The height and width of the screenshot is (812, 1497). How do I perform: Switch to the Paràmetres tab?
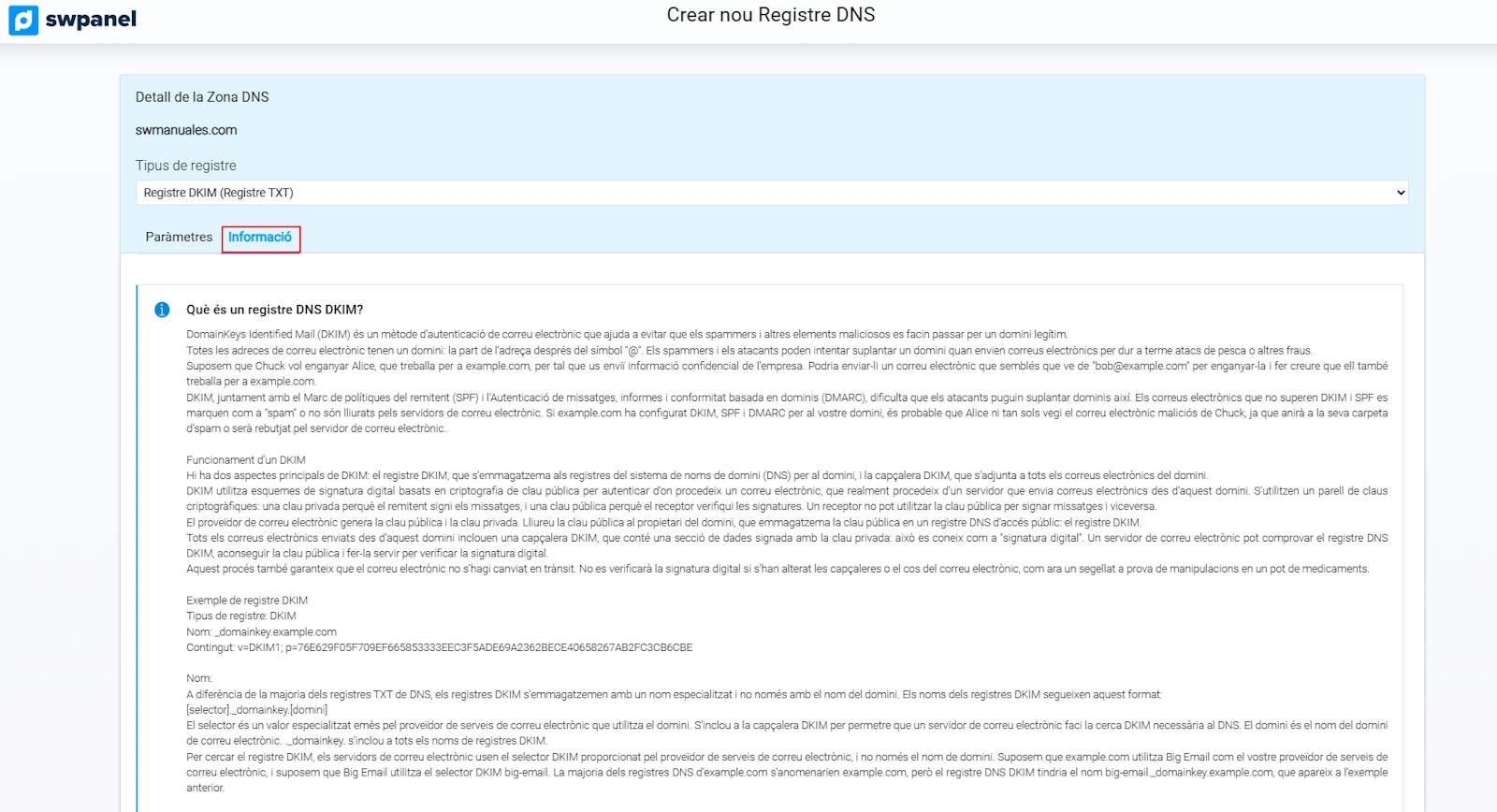point(179,238)
